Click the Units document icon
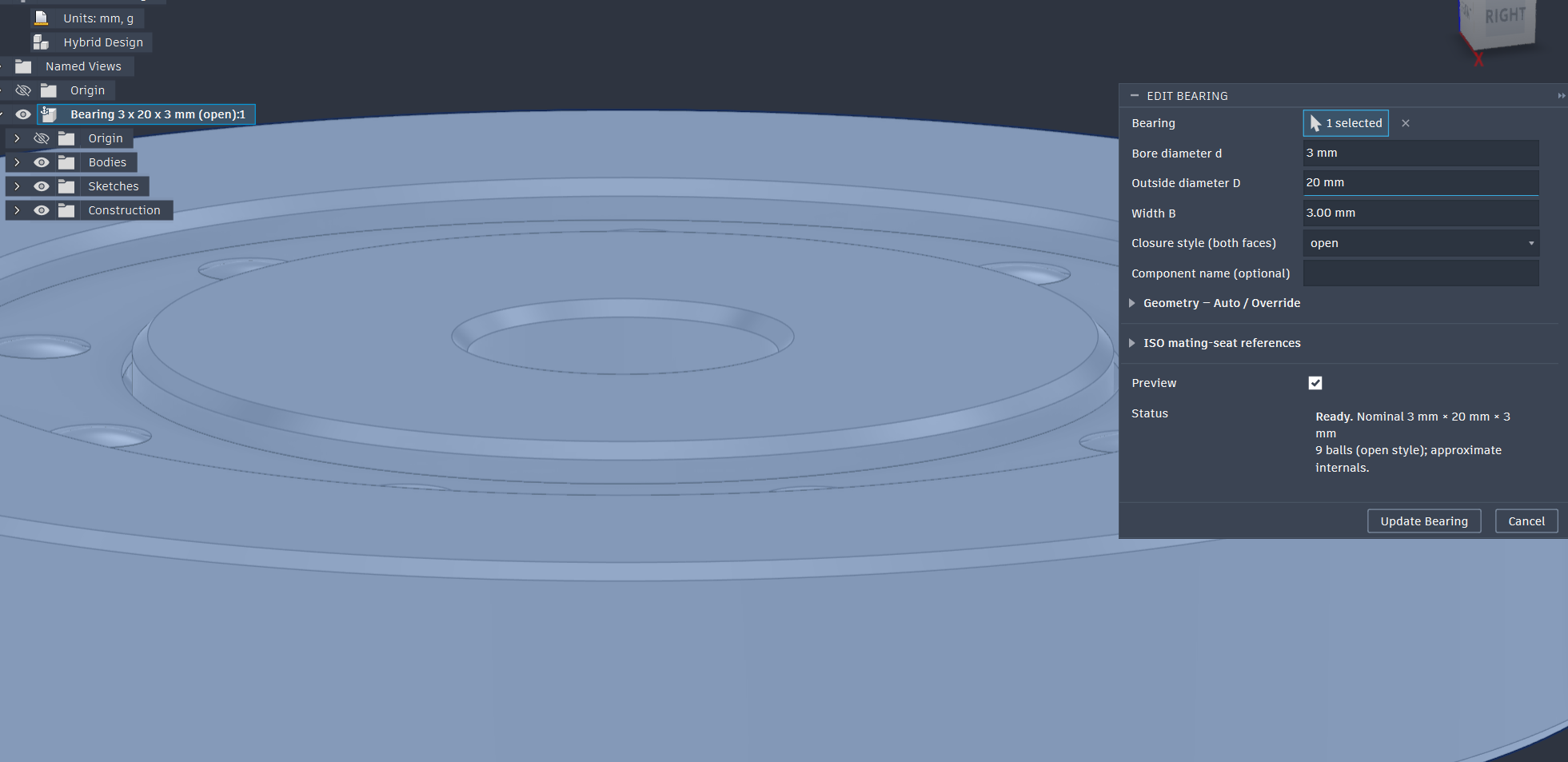The height and width of the screenshot is (762, 1568). coord(41,18)
